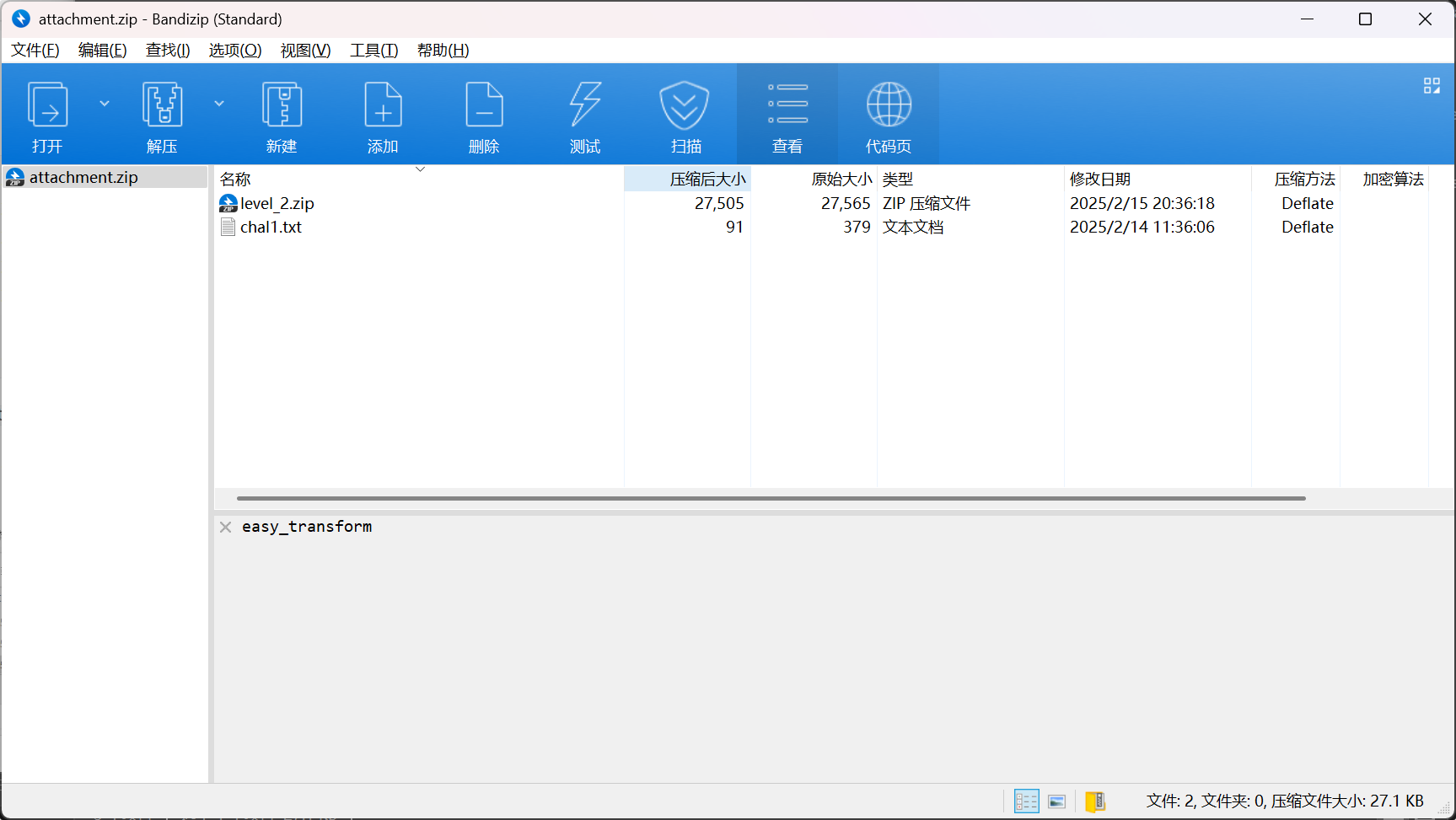Click the level_2.zip archive file icon
The height and width of the screenshot is (820, 1456).
(x=228, y=203)
